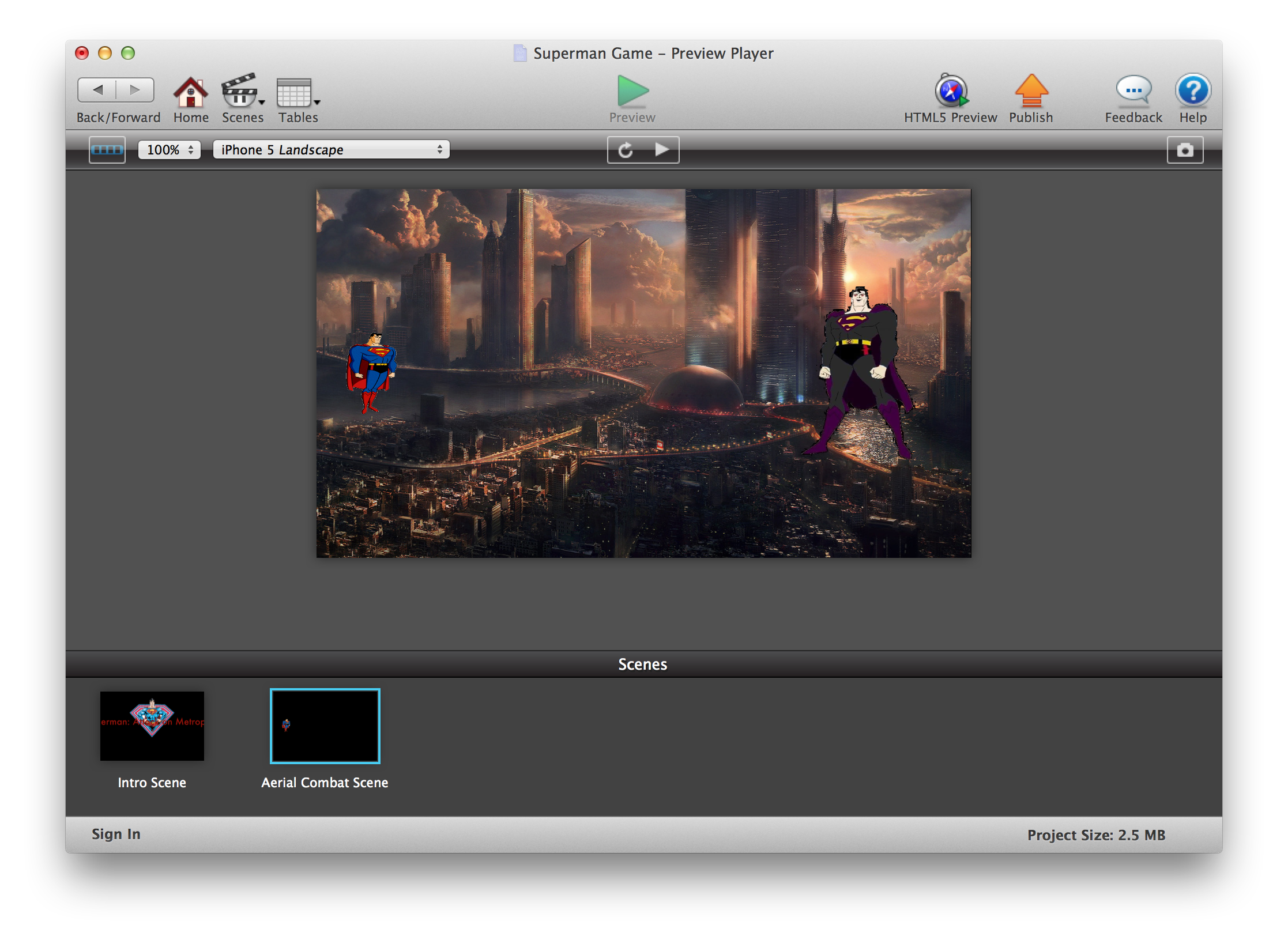The image size is (1288, 944).
Task: Open the Tables grid icon
Action: tap(294, 92)
